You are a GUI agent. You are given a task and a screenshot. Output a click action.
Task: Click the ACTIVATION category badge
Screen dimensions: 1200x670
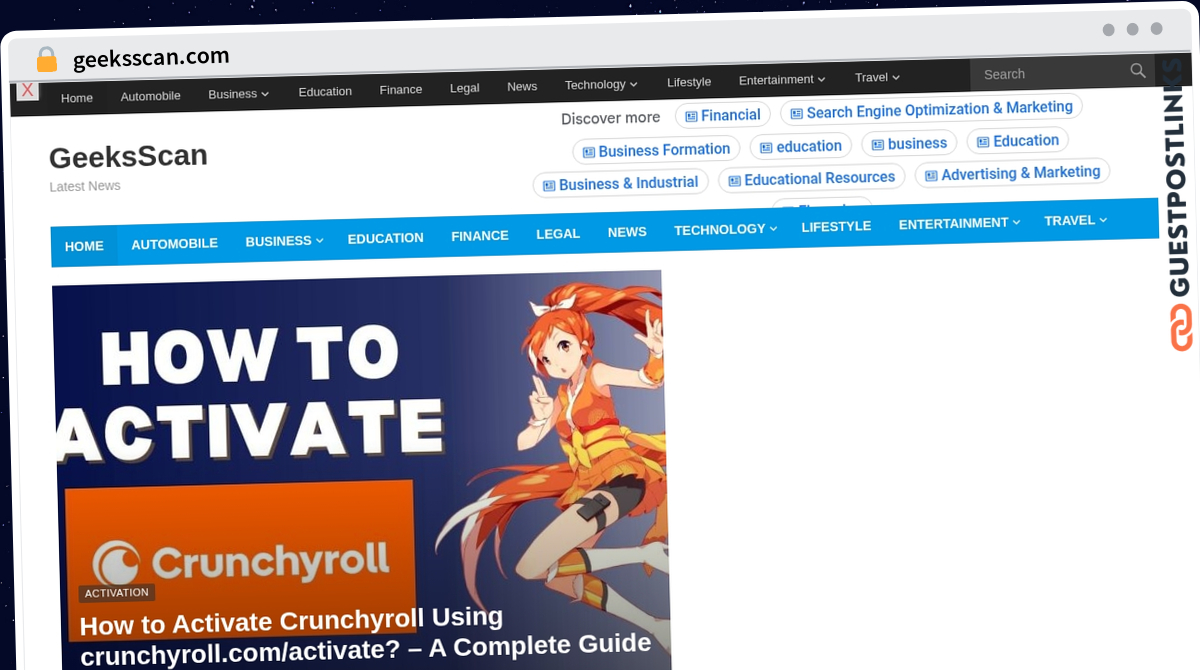(x=117, y=593)
